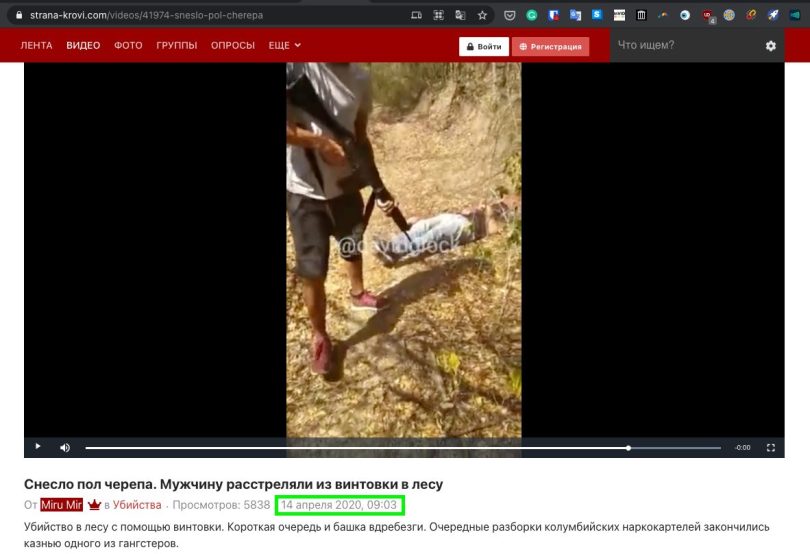Screen dimensions: 810x554
Task: Click the rocket extension icon
Action: (773, 15)
